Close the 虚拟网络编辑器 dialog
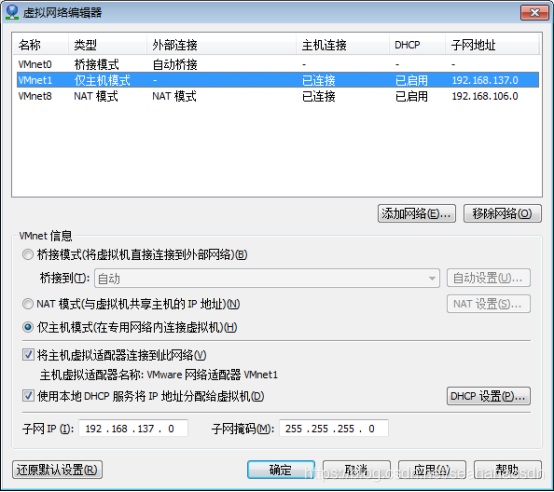This screenshot has width=554, height=492. pos(535,13)
